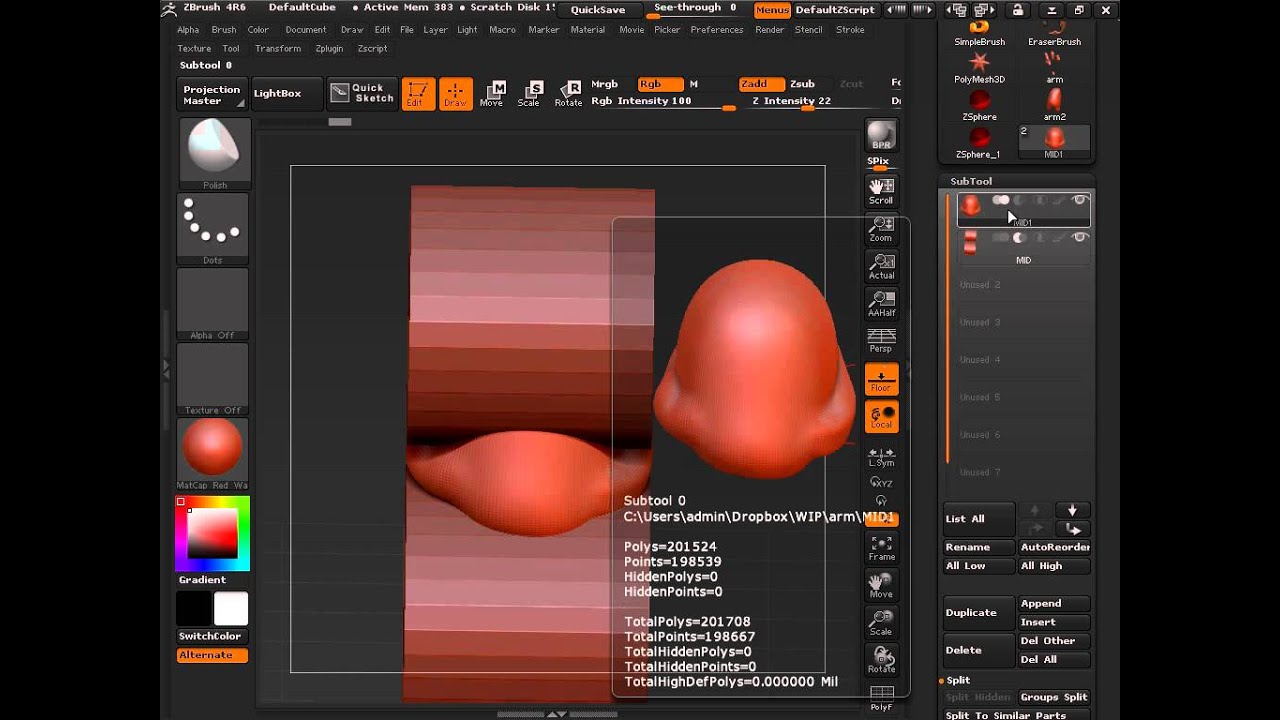Image resolution: width=1280 pixels, height=720 pixels.
Task: Select the ZSphere tool thumbnail
Action: [979, 105]
